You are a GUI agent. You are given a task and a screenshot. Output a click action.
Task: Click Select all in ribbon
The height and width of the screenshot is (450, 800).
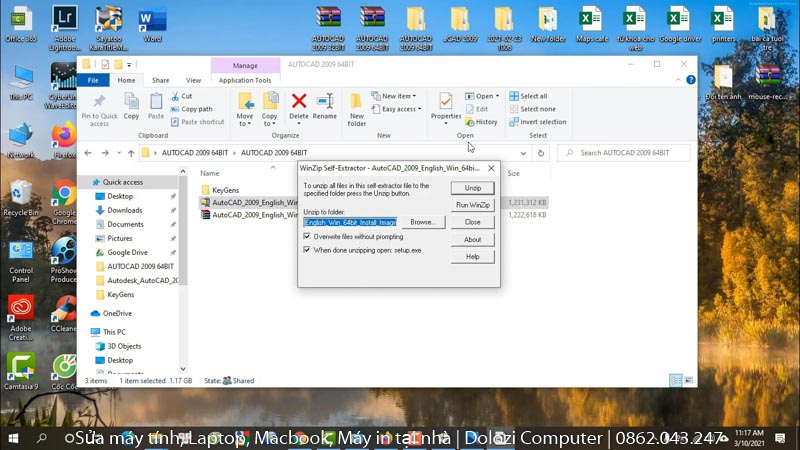(528, 96)
